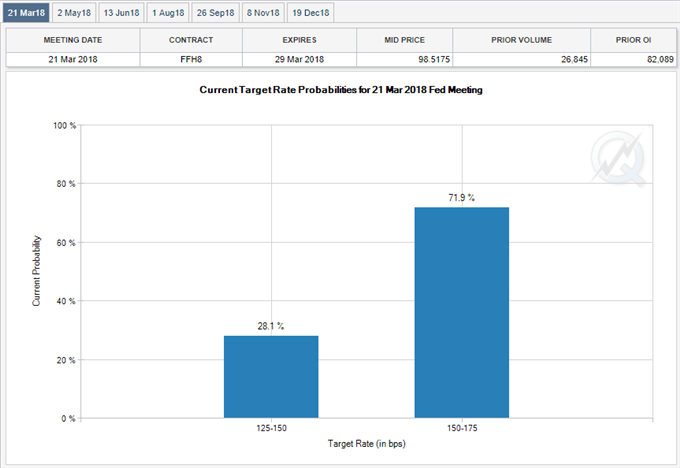Select the 8 Nov18 tab
The image size is (680, 468).
click(263, 13)
